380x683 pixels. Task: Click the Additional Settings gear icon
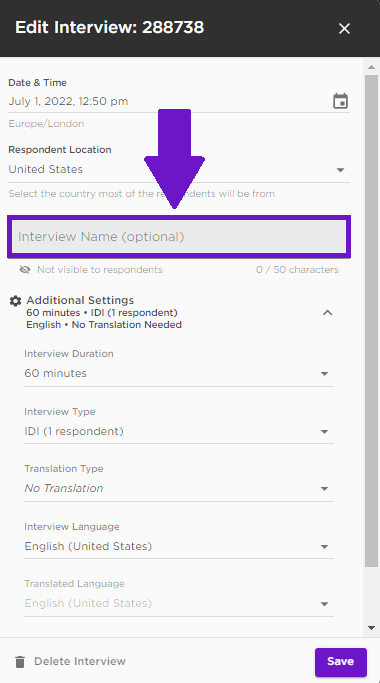[15, 301]
